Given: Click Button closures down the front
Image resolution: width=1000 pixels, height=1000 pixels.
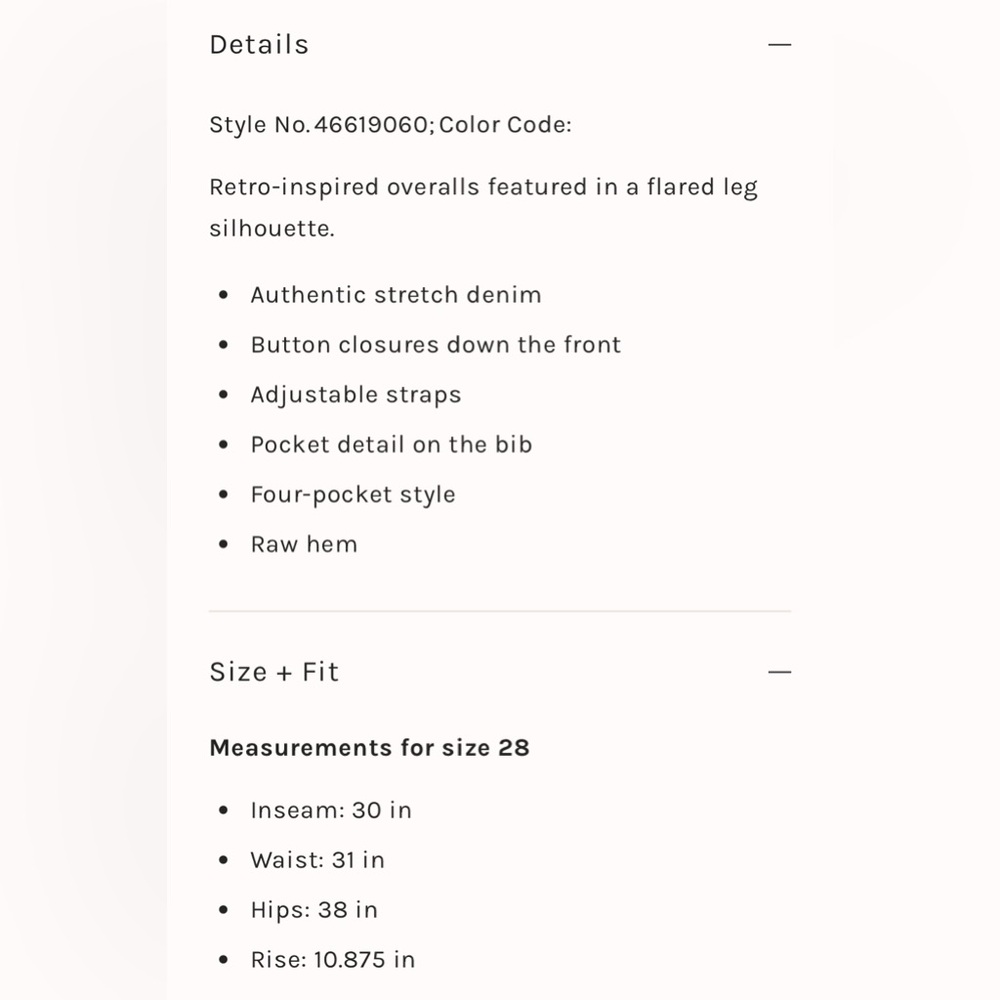Looking at the screenshot, I should tap(435, 345).
